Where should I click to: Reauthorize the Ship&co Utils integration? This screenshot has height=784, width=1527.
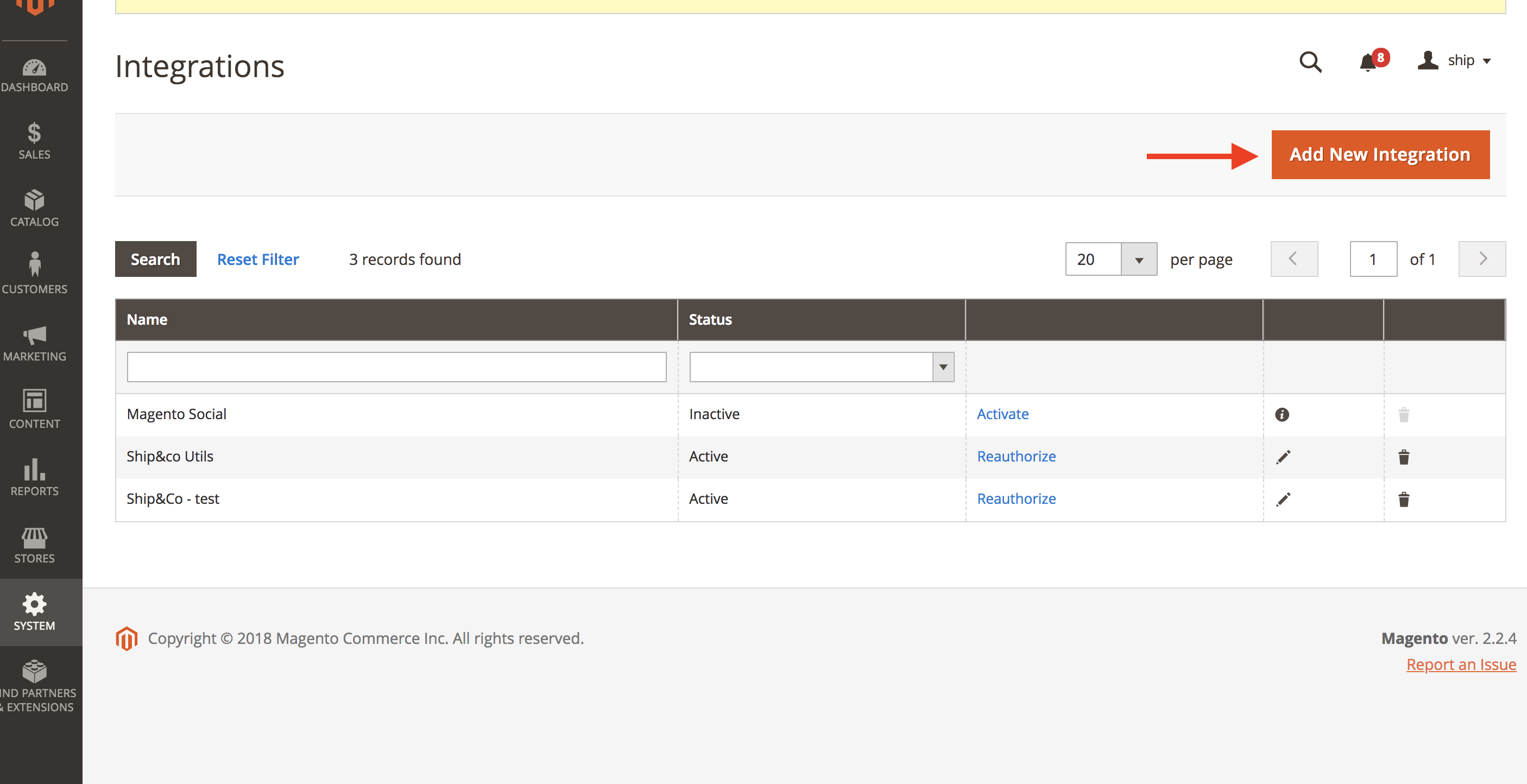[x=1016, y=457]
